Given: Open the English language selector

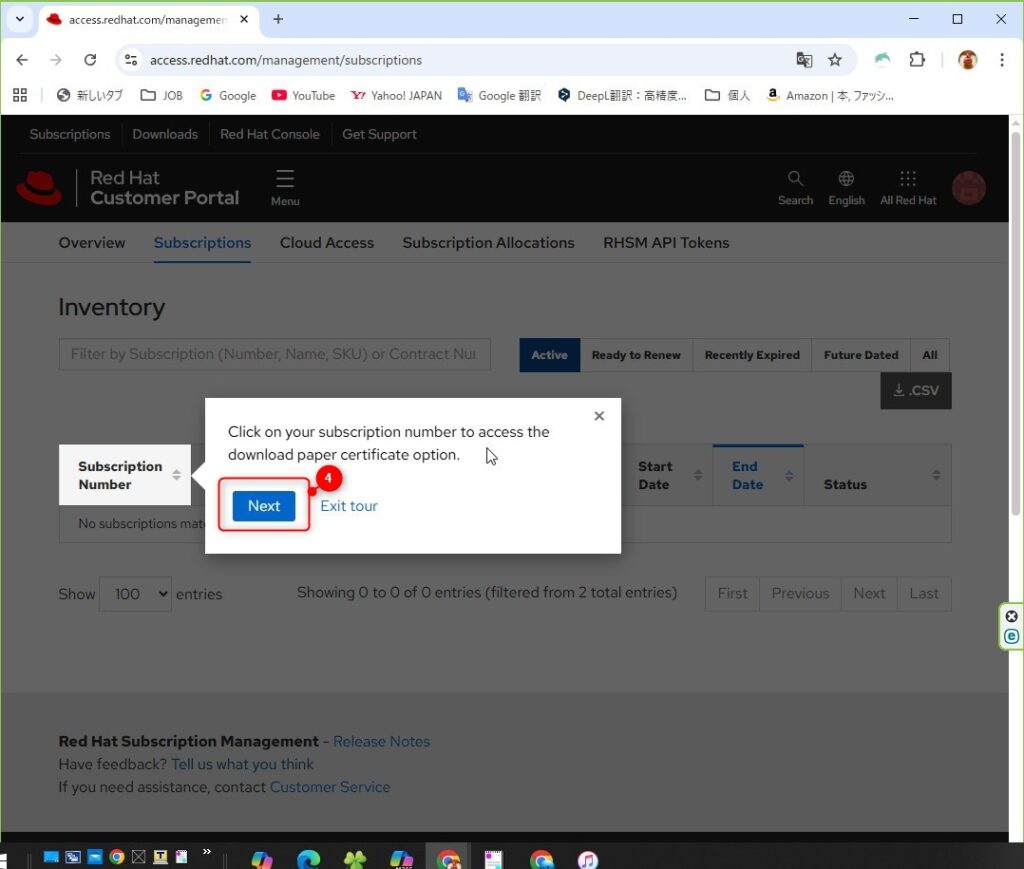Looking at the screenshot, I should (846, 188).
